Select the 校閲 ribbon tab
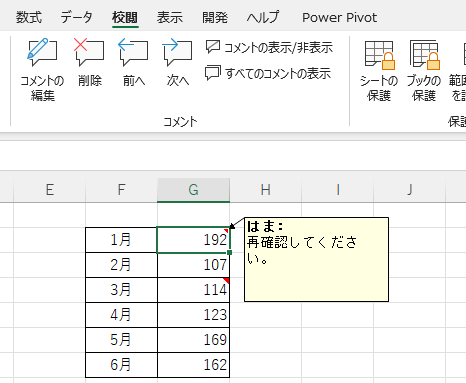466x383 pixels. point(125,17)
